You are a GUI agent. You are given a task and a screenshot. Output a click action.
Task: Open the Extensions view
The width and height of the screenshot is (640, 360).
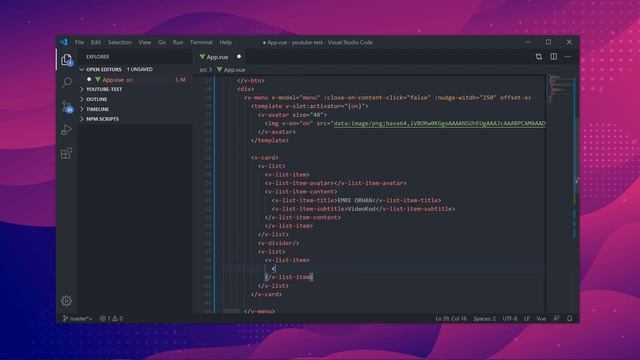coord(67,153)
